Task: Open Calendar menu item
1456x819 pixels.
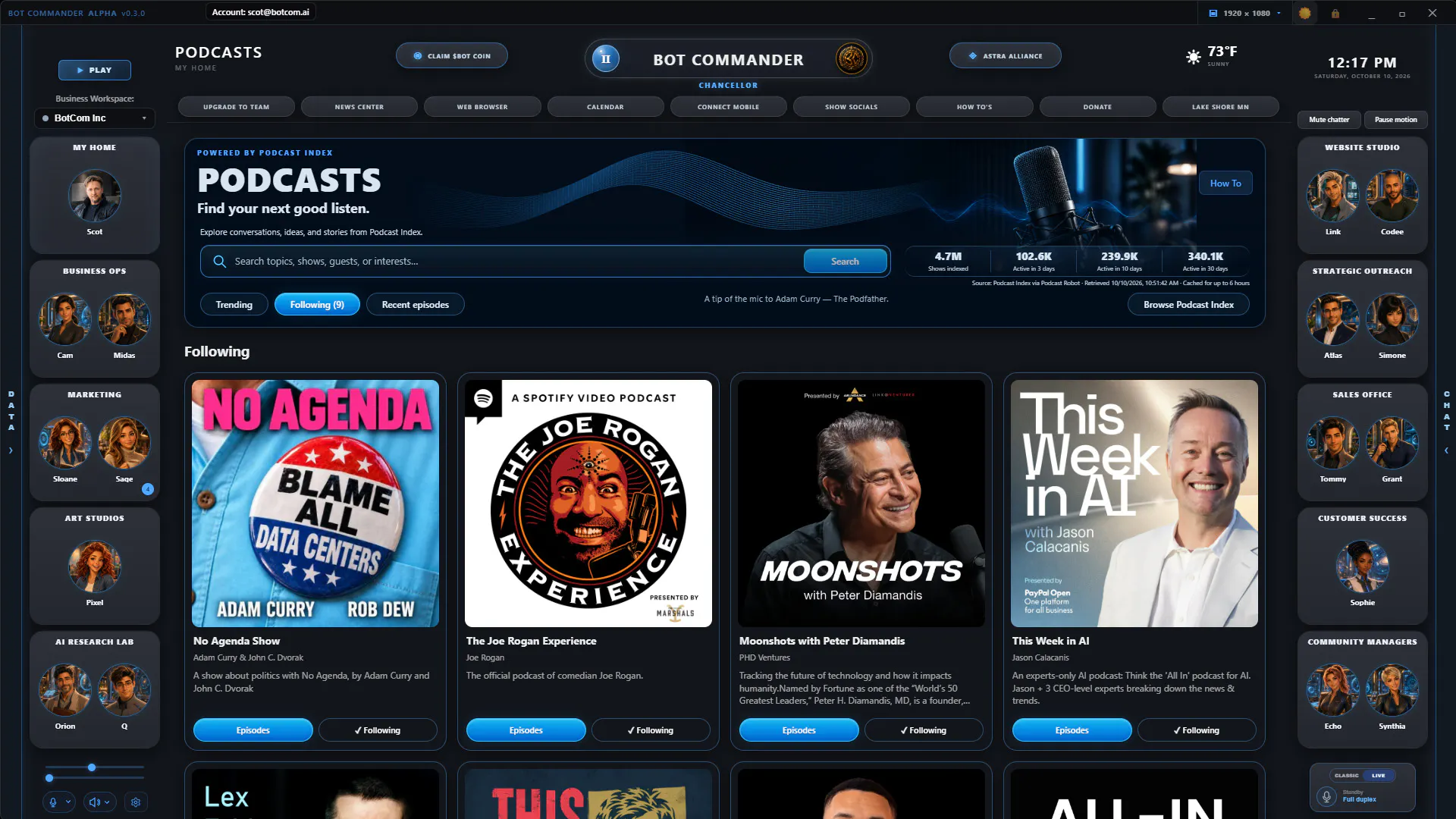Action: click(x=605, y=107)
